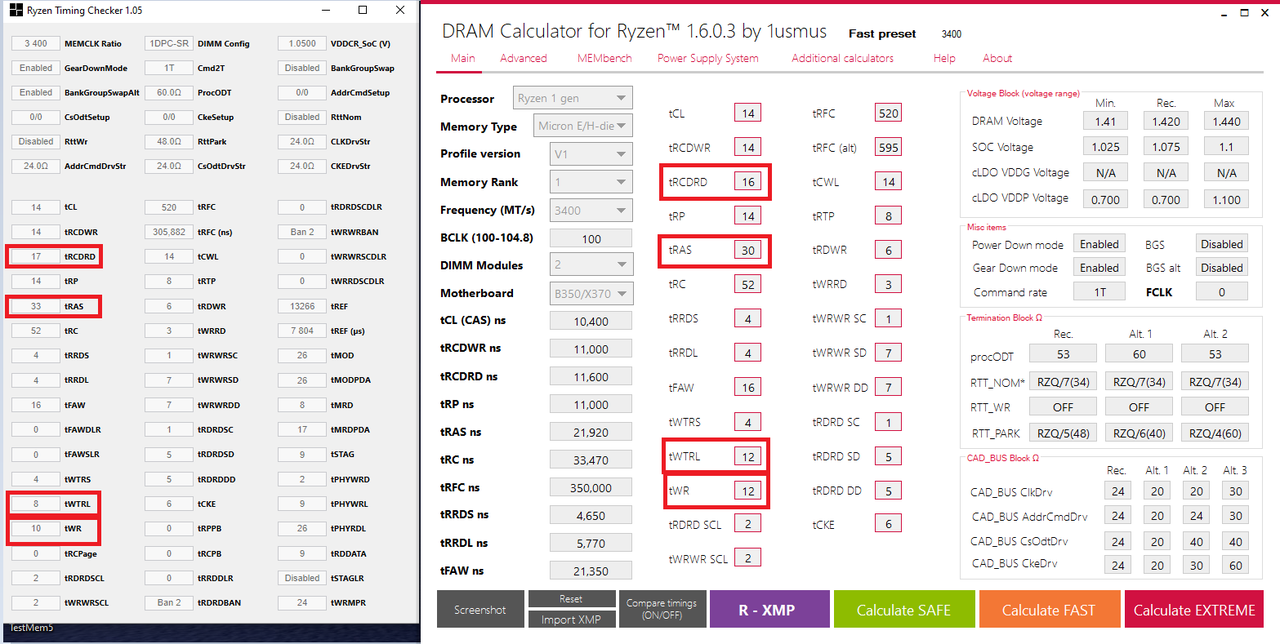Click tWR value 10 in Timing Checker

coord(36,528)
